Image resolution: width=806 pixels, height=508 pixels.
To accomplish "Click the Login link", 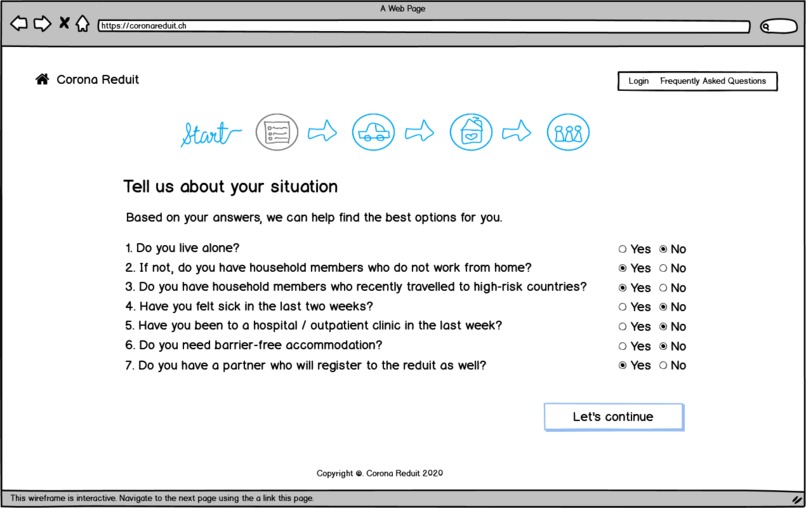I will (x=638, y=81).
